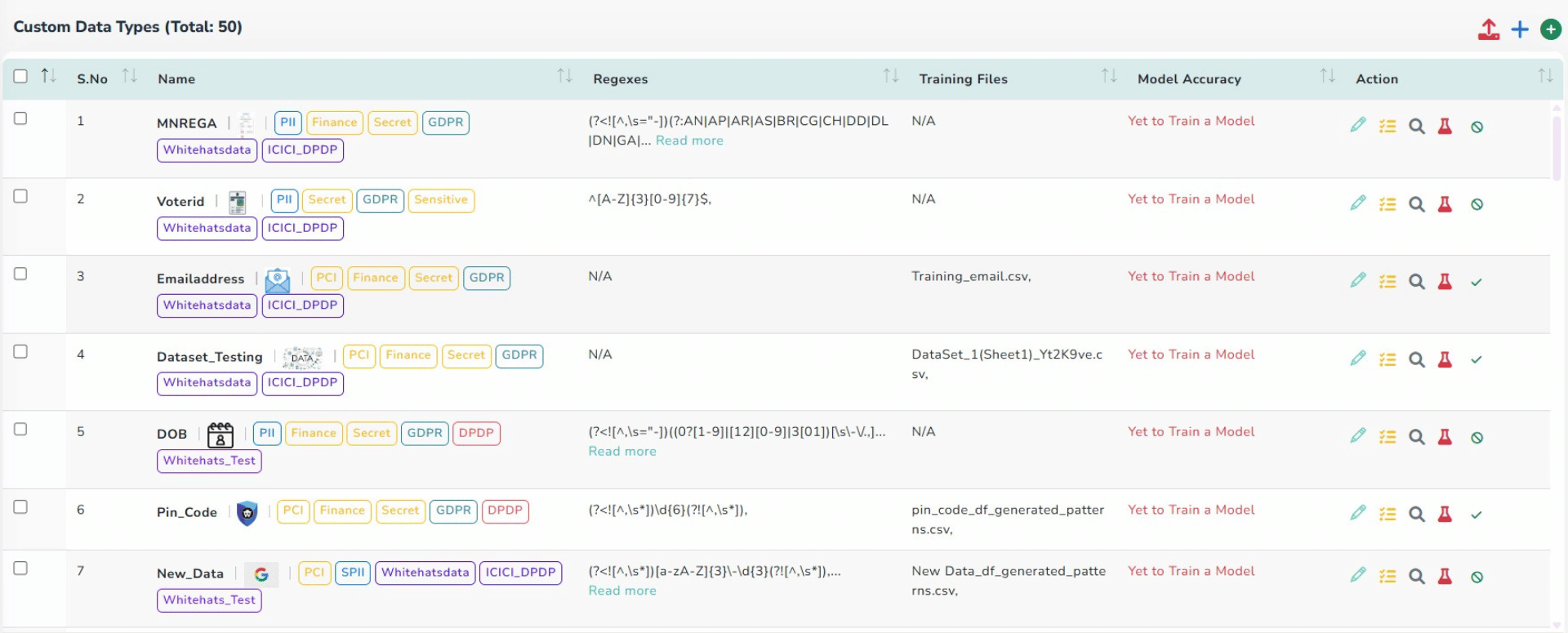1568x633 pixels.
Task: Click magnifier icon in Emailaddress row
Action: 1416,282
